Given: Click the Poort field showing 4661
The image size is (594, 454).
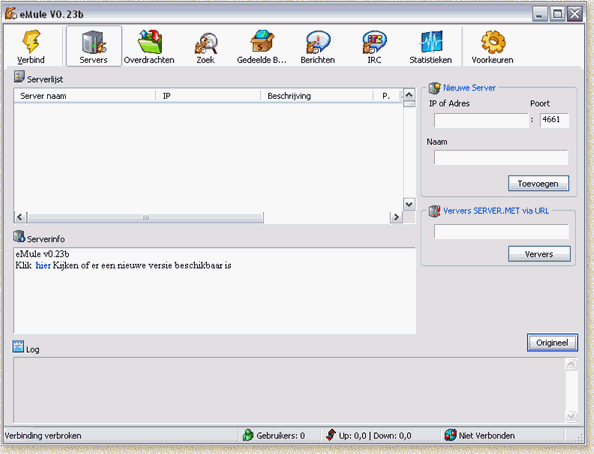Looking at the screenshot, I should pos(554,121).
